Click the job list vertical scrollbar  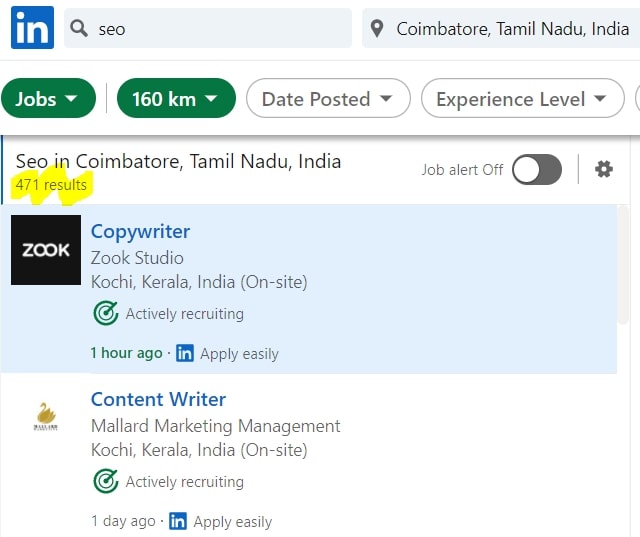pos(623,270)
